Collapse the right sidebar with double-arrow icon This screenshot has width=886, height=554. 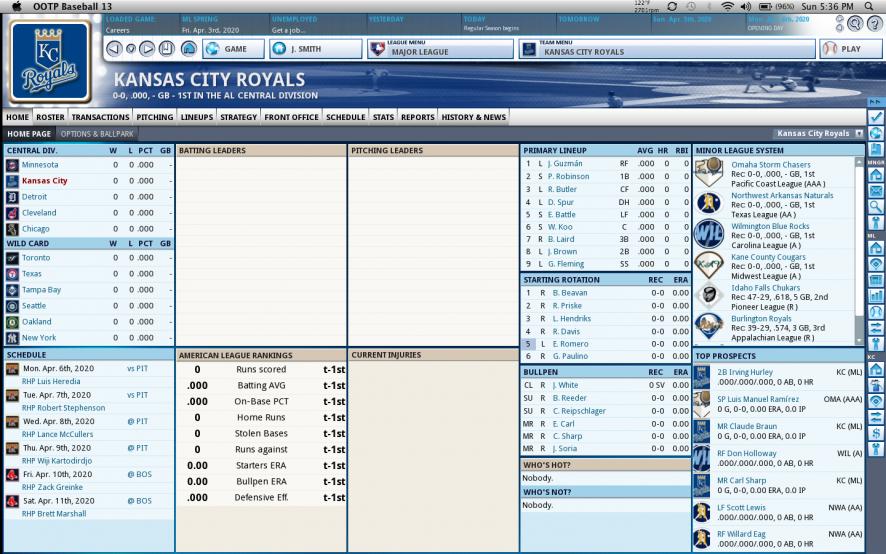(875, 102)
